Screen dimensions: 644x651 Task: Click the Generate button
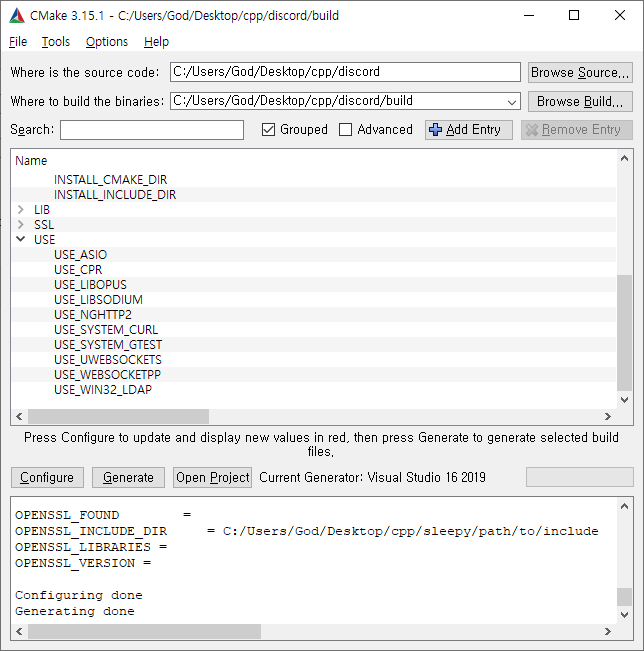point(128,477)
